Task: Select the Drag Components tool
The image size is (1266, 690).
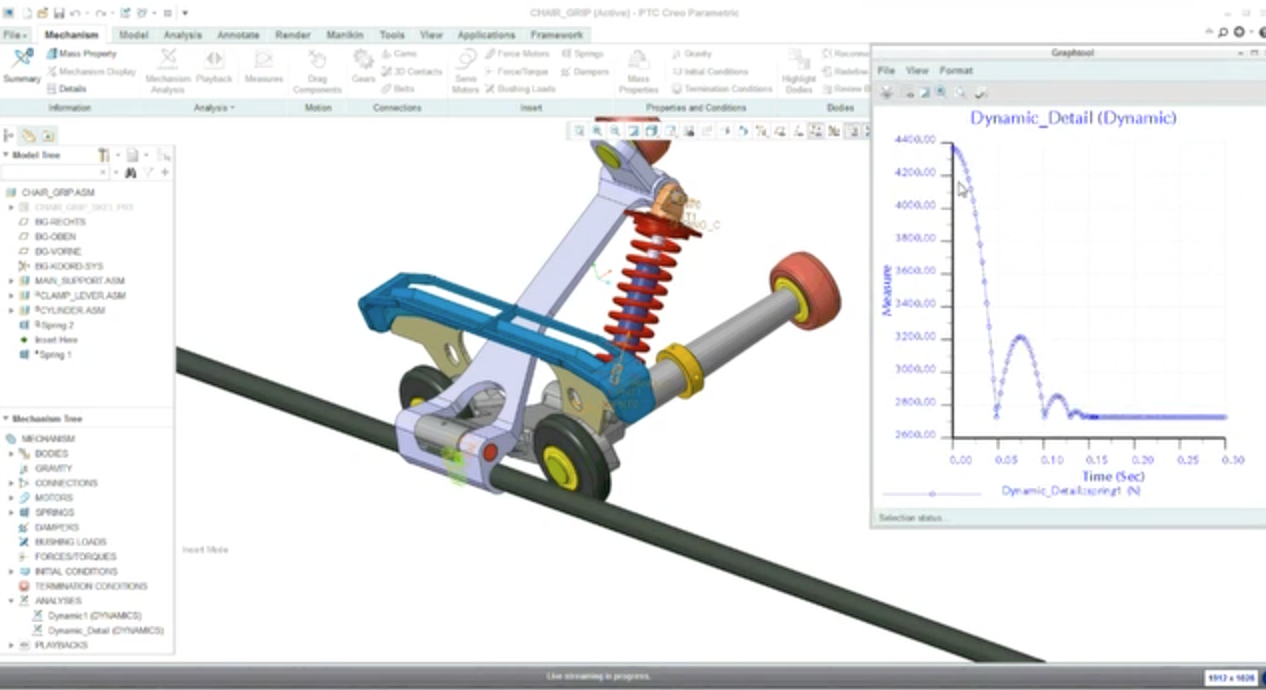Action: (317, 68)
